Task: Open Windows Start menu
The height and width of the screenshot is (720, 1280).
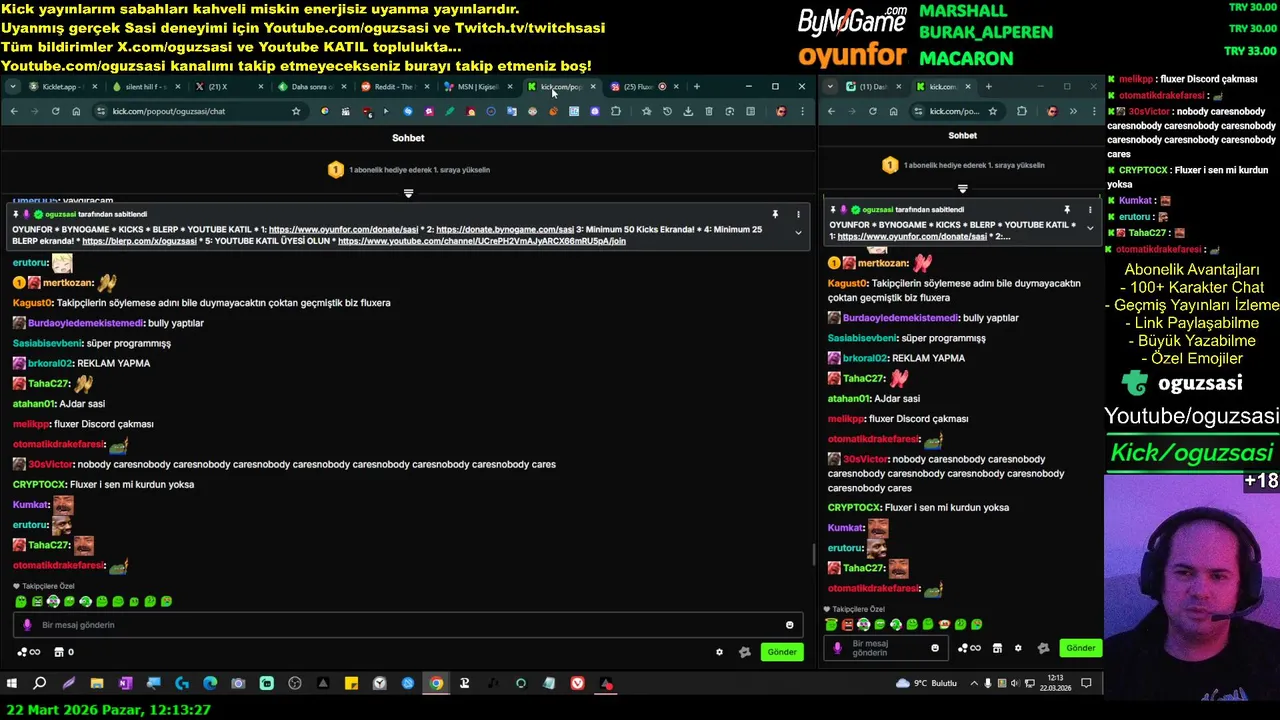Action: pos(12,684)
